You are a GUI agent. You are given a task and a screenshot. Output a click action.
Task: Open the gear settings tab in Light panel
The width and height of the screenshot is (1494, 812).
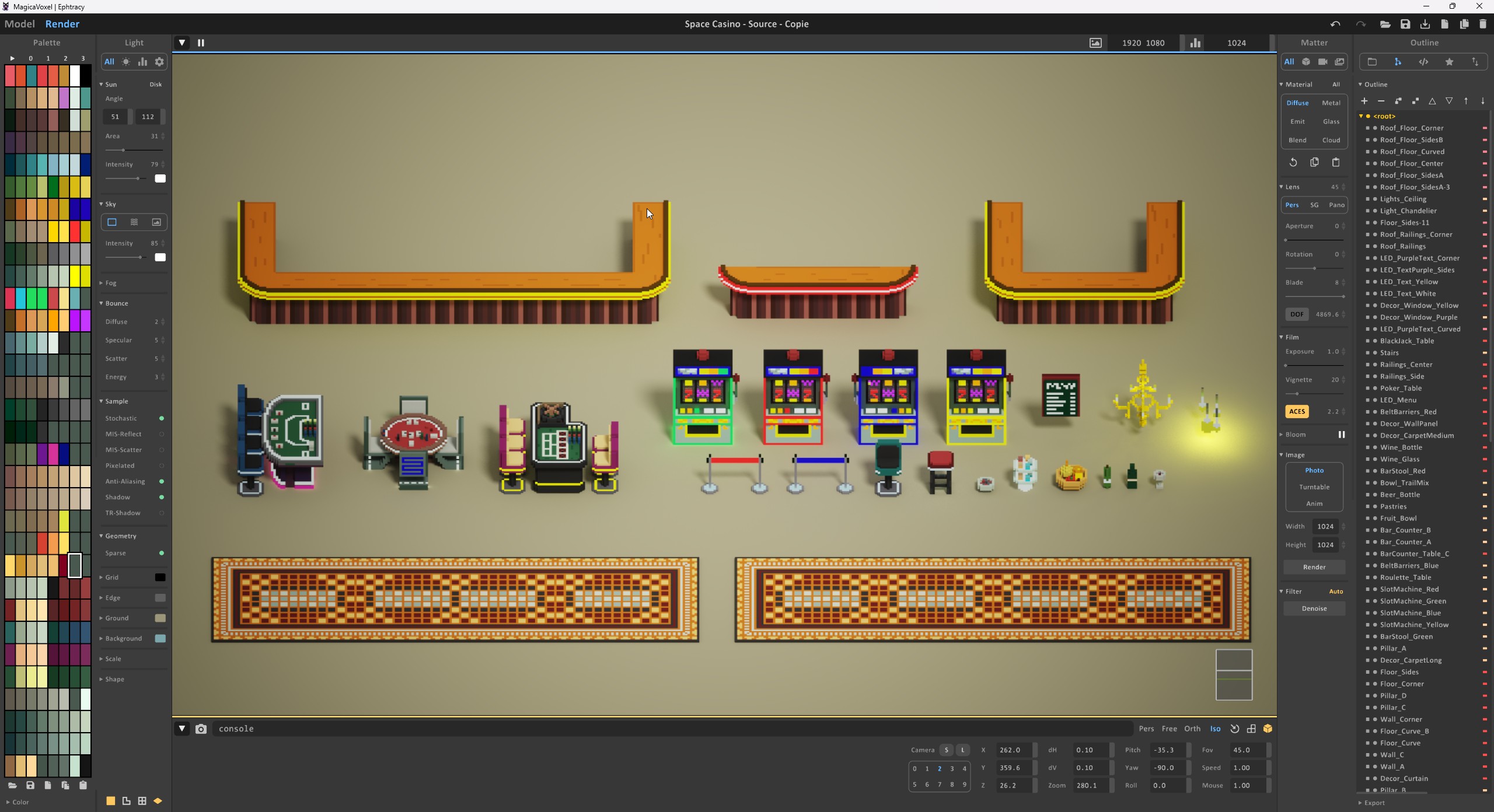159,62
